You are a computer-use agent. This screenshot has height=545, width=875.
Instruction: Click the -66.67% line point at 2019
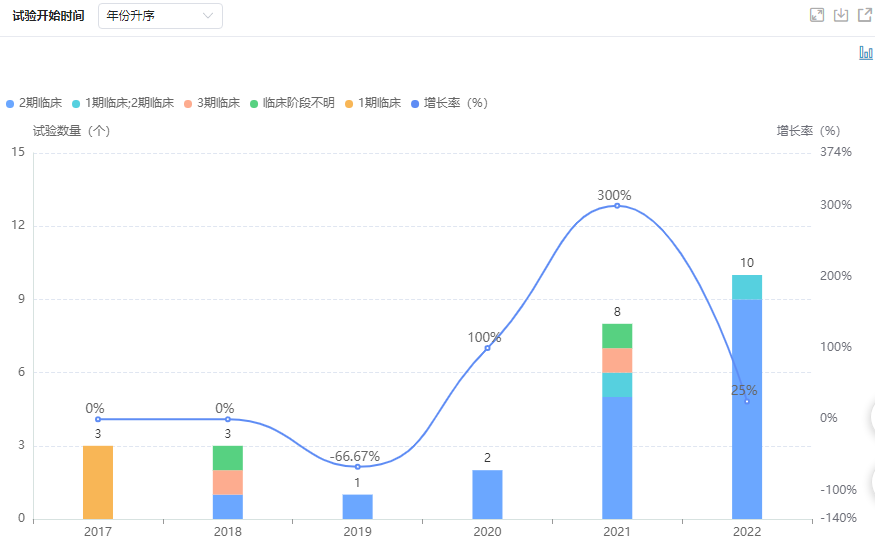(x=357, y=467)
